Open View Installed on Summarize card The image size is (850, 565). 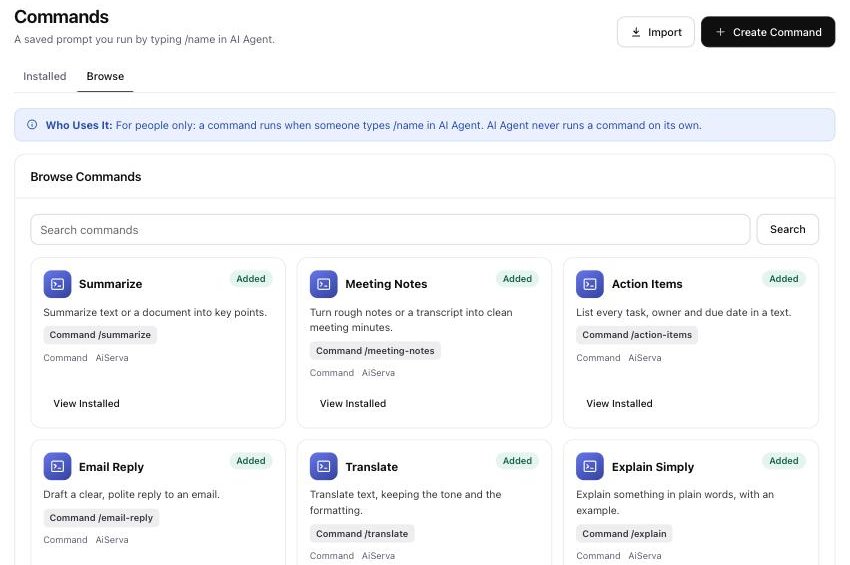(86, 403)
